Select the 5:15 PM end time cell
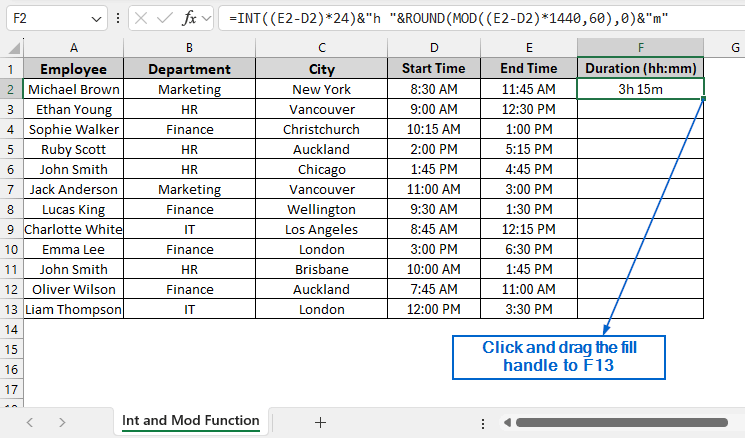This screenshot has width=745, height=438. click(x=529, y=149)
